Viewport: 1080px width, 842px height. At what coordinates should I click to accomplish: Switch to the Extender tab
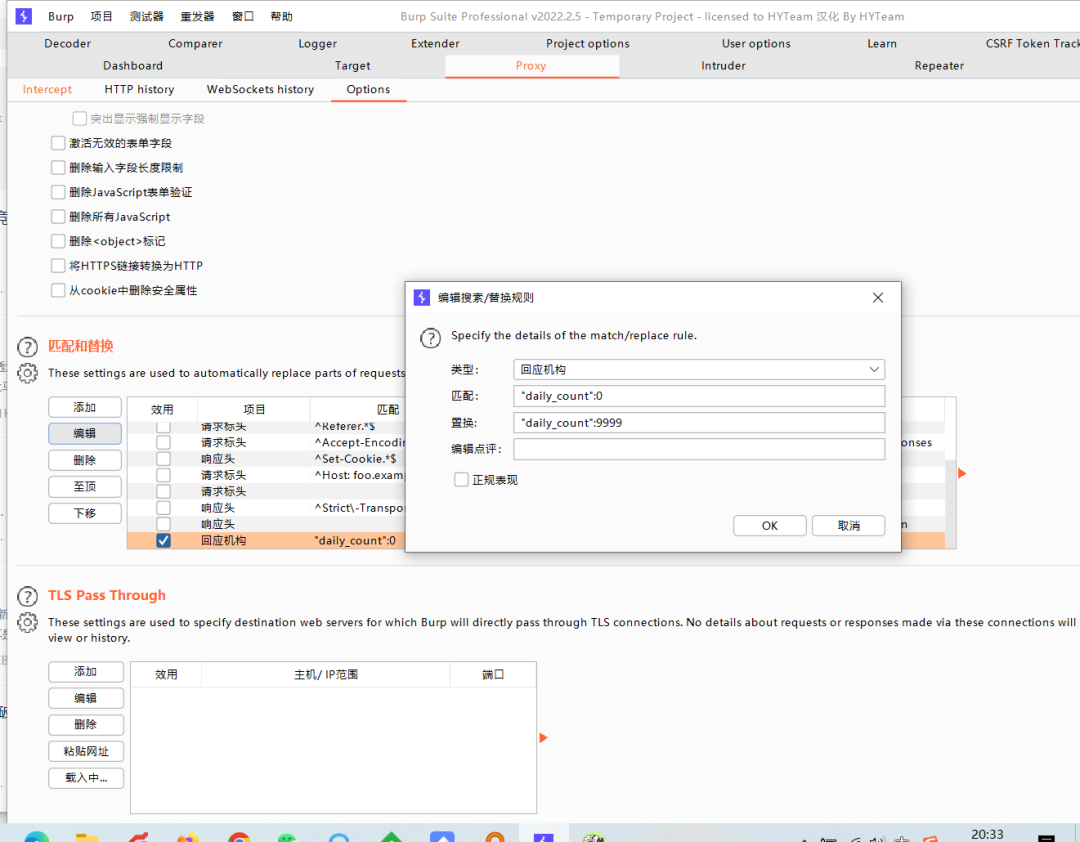tap(435, 43)
